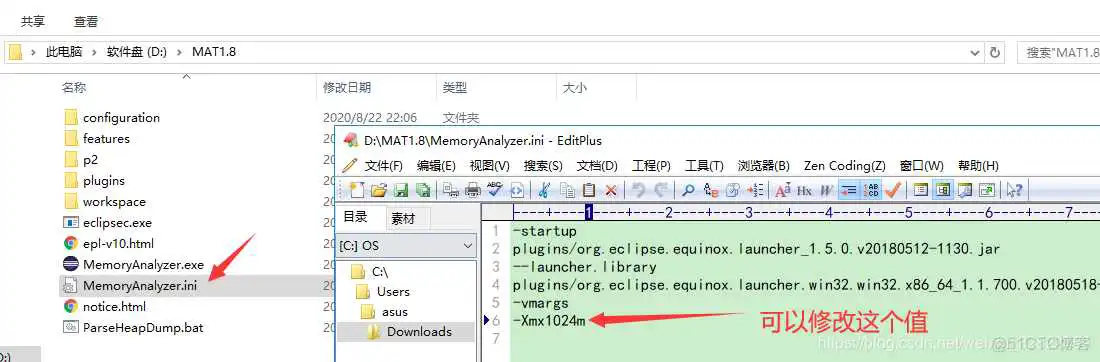Click the View in Browser icon
The image size is (1100, 362).
pyautogui.click(x=517, y=189)
